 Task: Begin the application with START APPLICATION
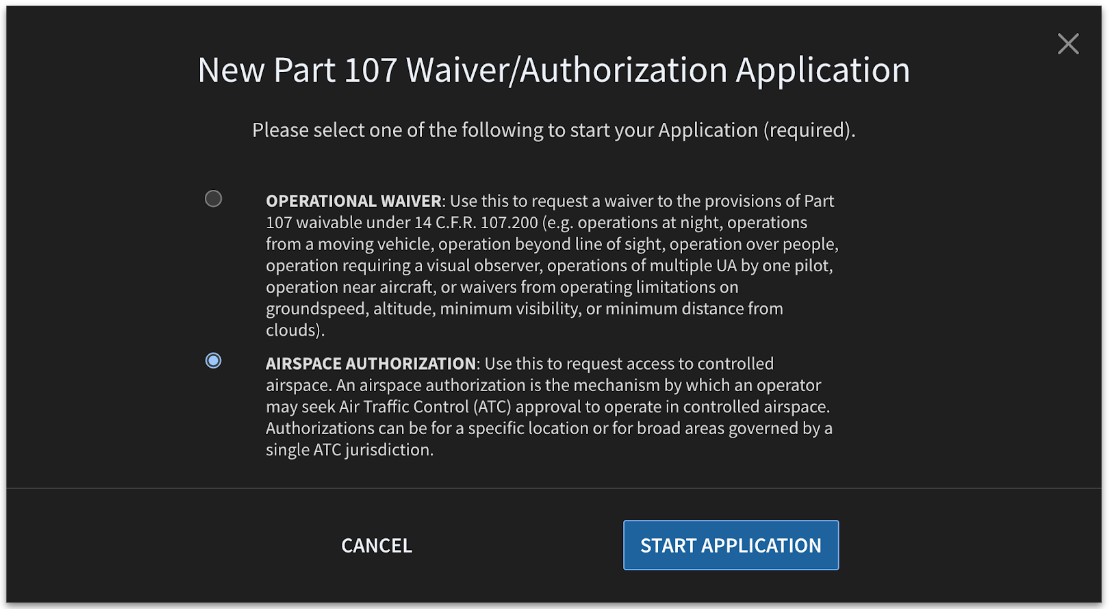coord(731,545)
